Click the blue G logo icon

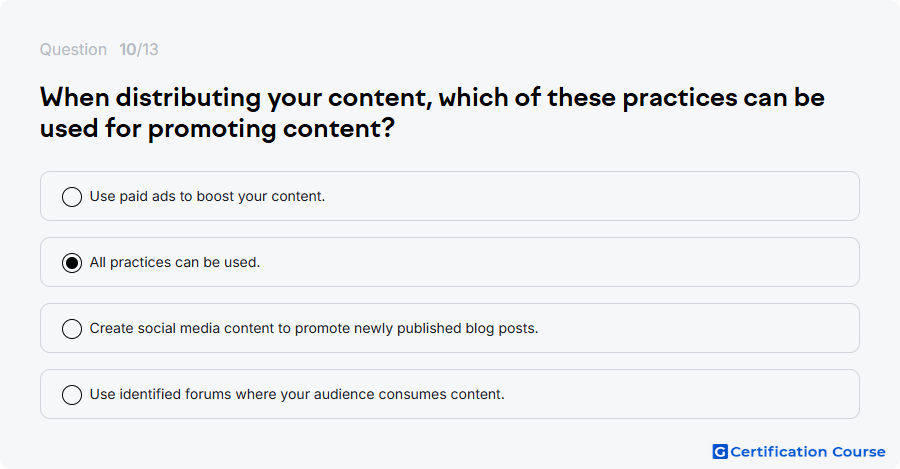coord(720,452)
